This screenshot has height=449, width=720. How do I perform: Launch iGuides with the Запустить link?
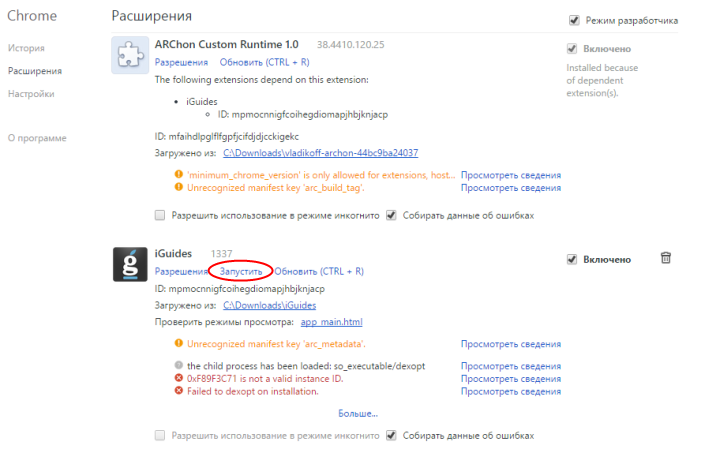241,271
